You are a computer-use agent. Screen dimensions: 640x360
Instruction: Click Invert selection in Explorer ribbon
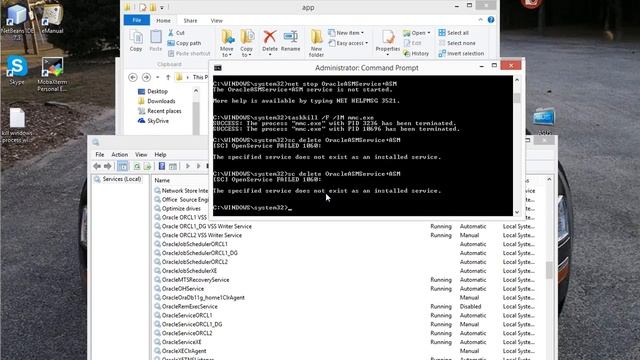click(x=461, y=53)
